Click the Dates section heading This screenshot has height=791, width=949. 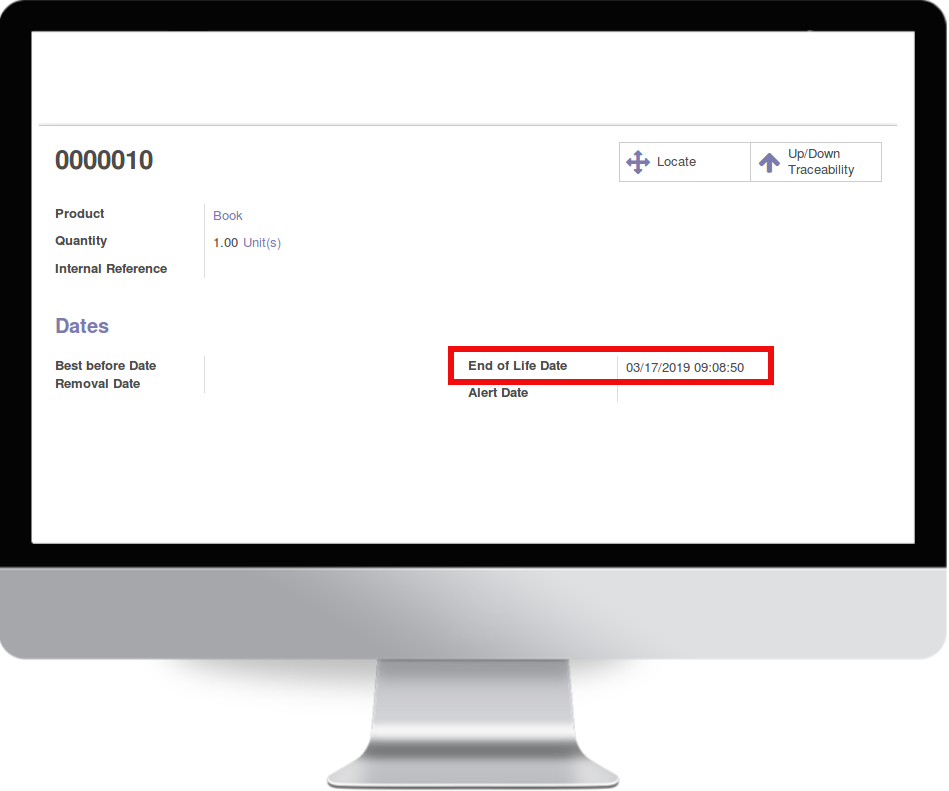coord(82,326)
